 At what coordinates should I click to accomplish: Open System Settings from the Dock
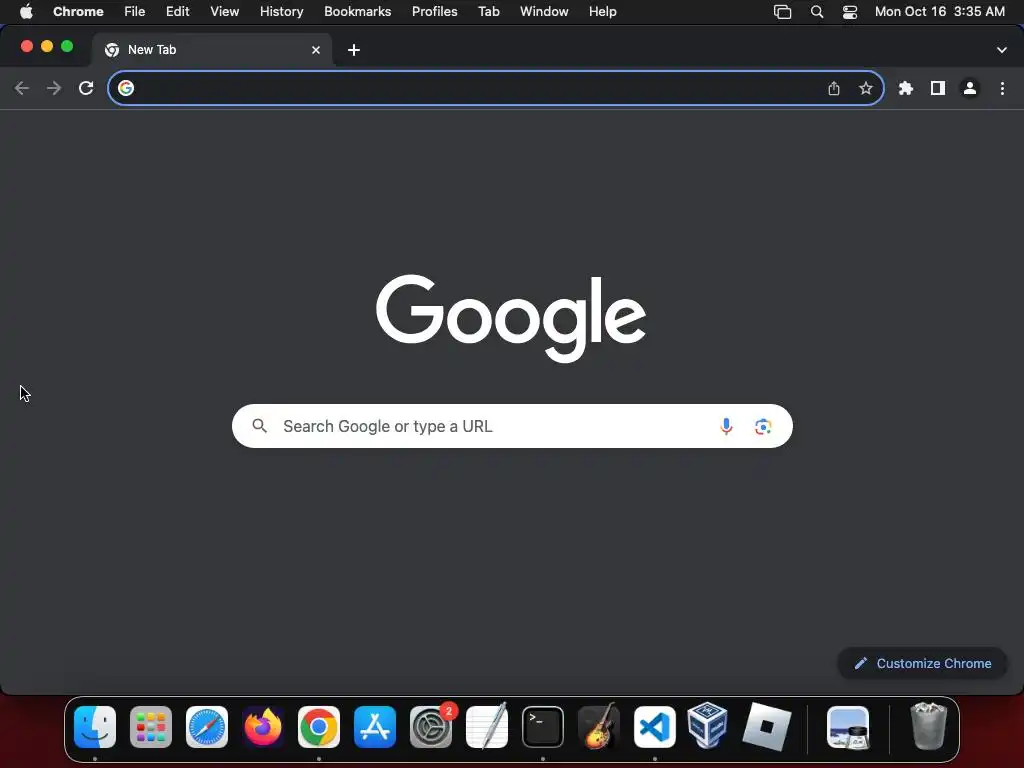click(x=431, y=727)
